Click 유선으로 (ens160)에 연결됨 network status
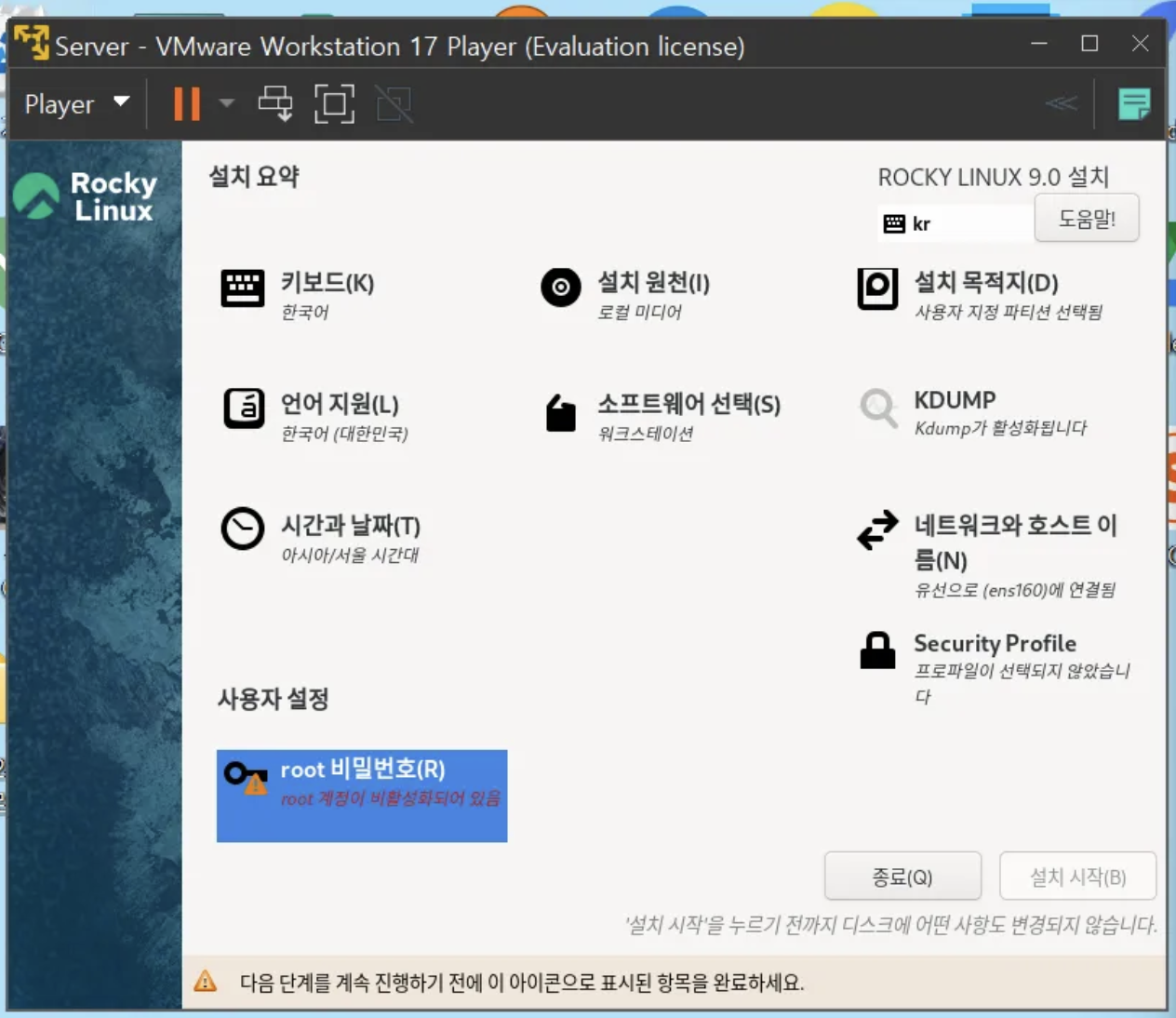 [x=1015, y=590]
